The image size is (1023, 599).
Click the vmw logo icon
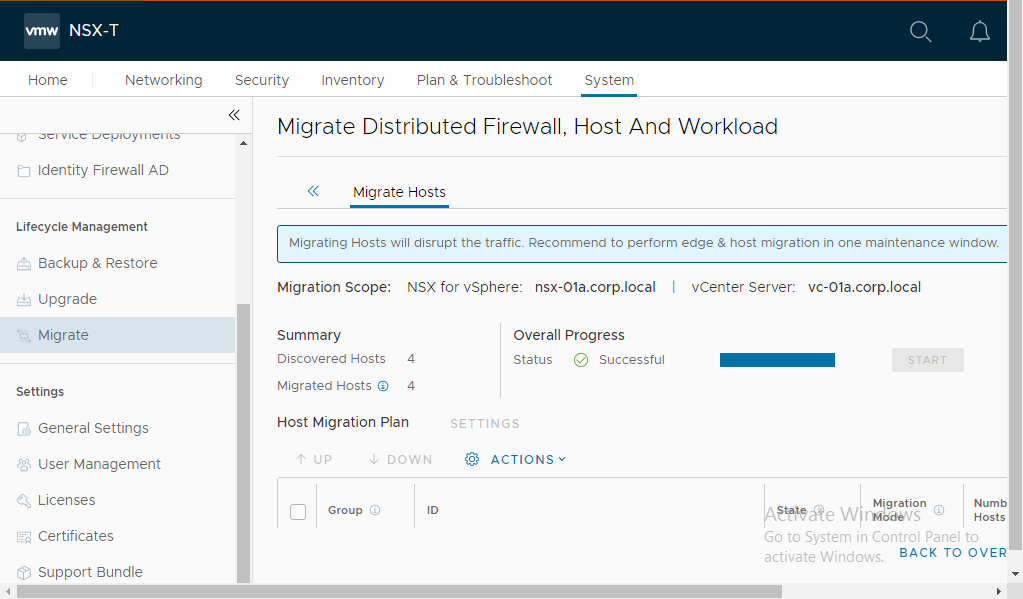(x=42, y=31)
